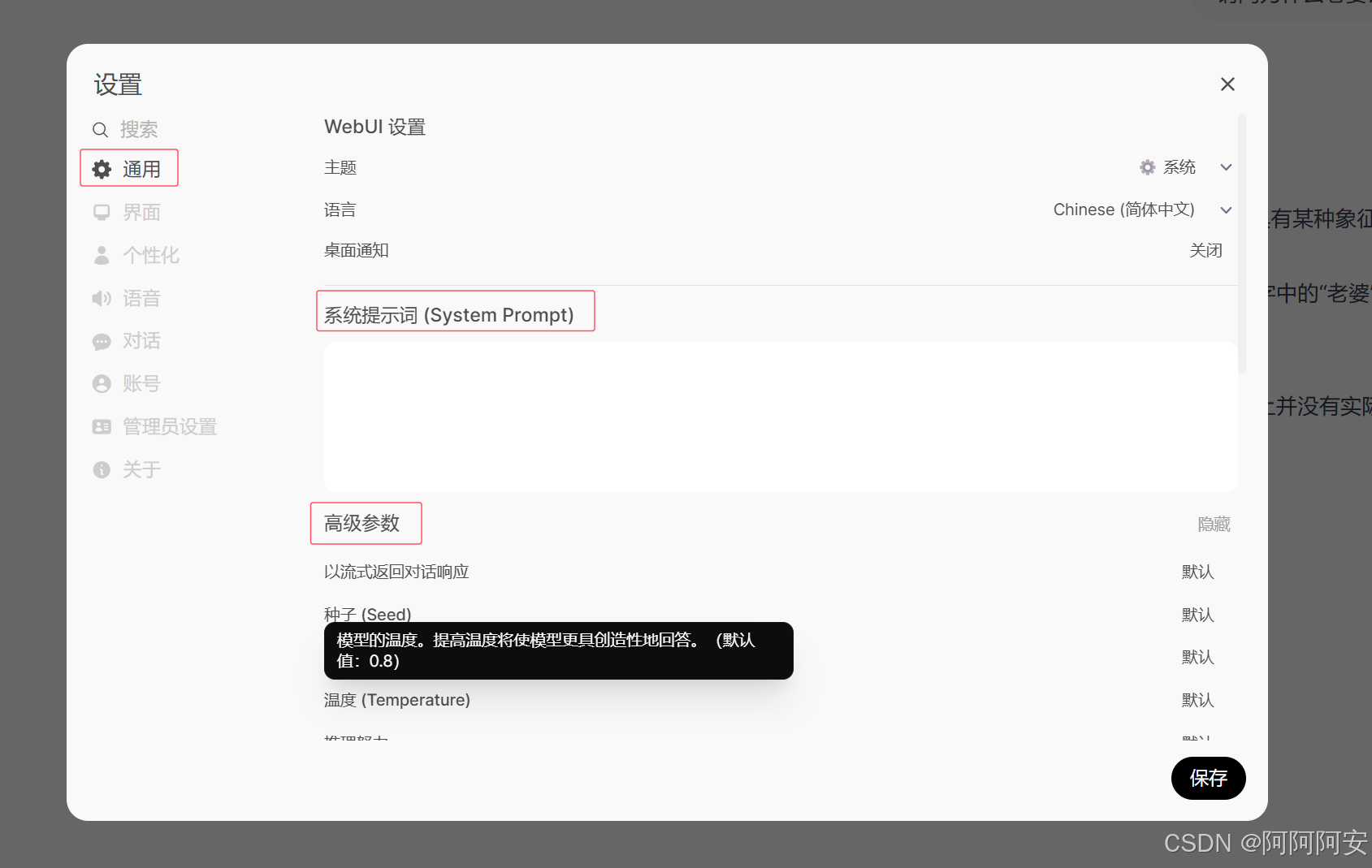1372x868 pixels.
Task: Click the gear icon in the 主题 selector
Action: click(1147, 167)
